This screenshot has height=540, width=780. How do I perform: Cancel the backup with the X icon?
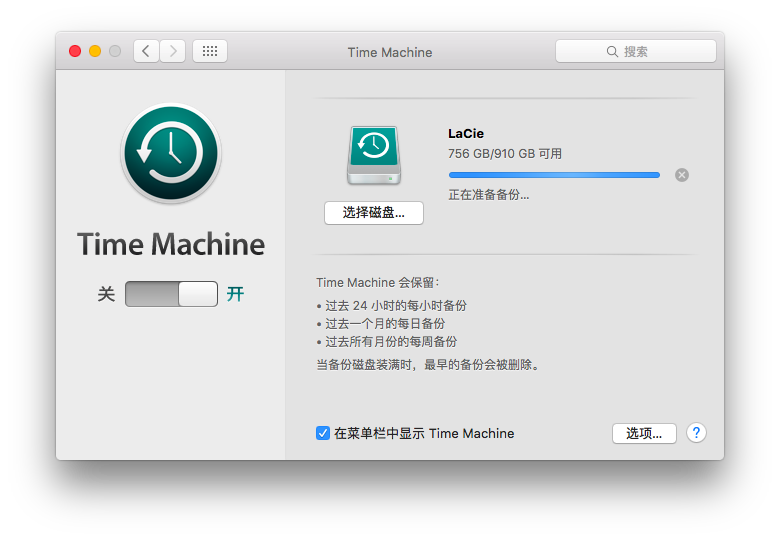(x=682, y=175)
